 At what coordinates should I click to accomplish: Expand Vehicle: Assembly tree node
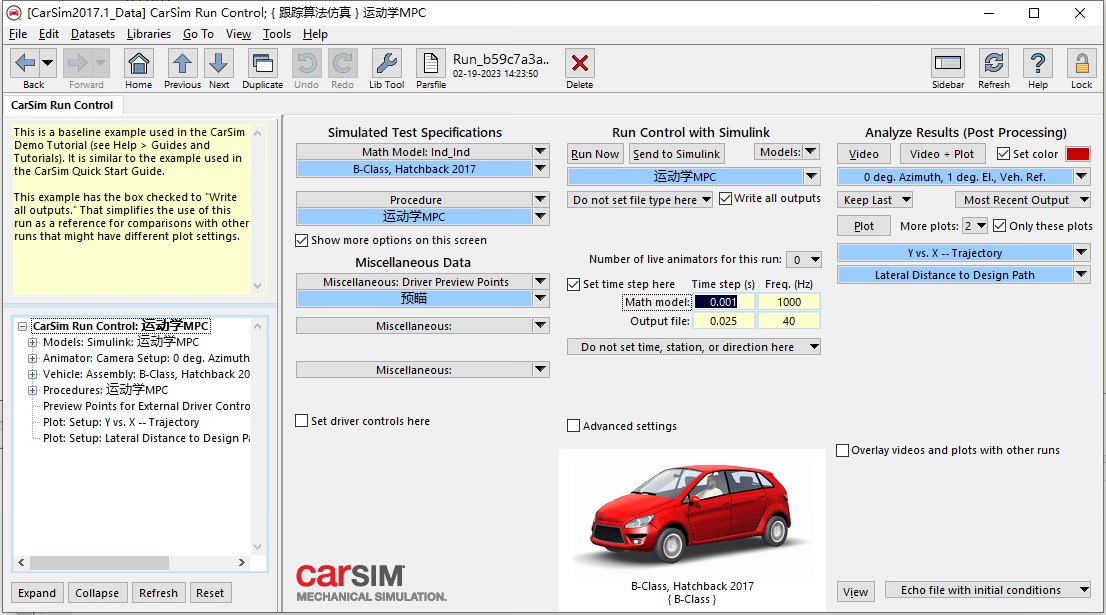[x=32, y=375]
